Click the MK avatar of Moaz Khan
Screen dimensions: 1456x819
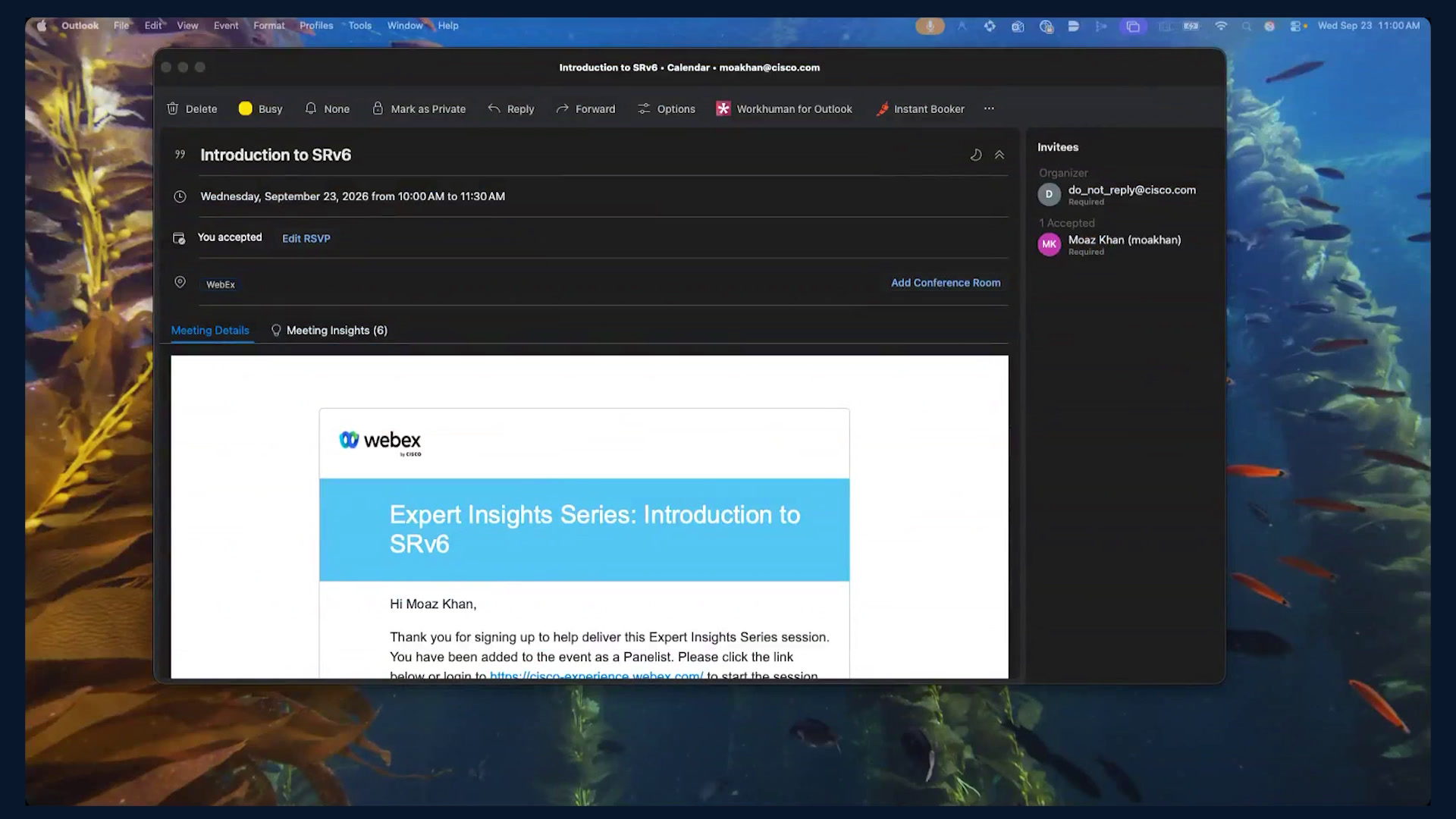[1049, 244]
